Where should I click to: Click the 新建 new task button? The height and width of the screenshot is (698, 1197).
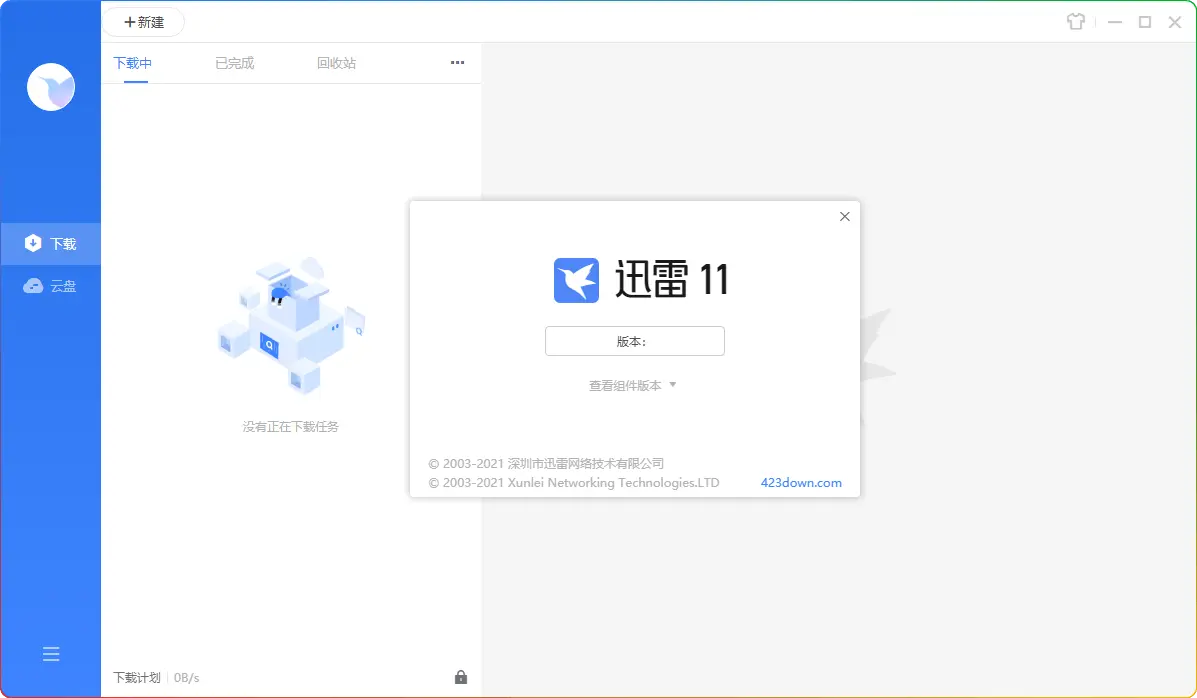point(144,22)
